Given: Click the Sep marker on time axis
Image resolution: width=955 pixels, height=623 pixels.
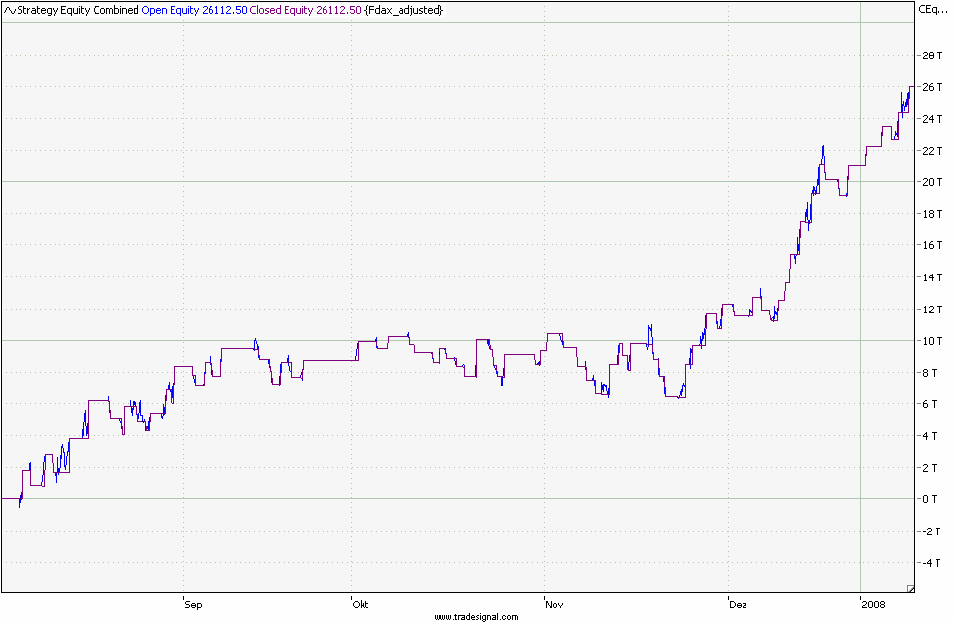Looking at the screenshot, I should [193, 605].
